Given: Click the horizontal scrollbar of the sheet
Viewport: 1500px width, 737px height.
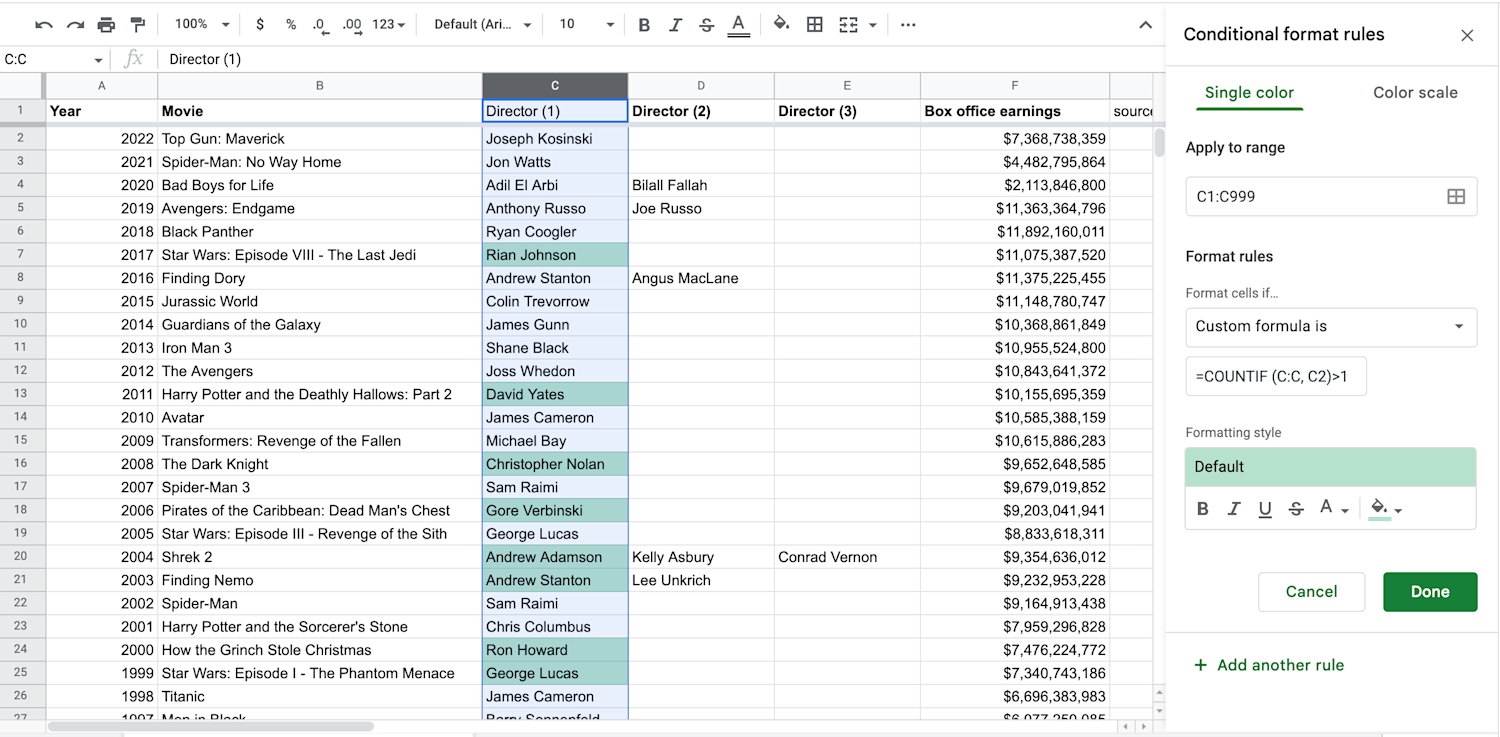Looking at the screenshot, I should click(210, 727).
